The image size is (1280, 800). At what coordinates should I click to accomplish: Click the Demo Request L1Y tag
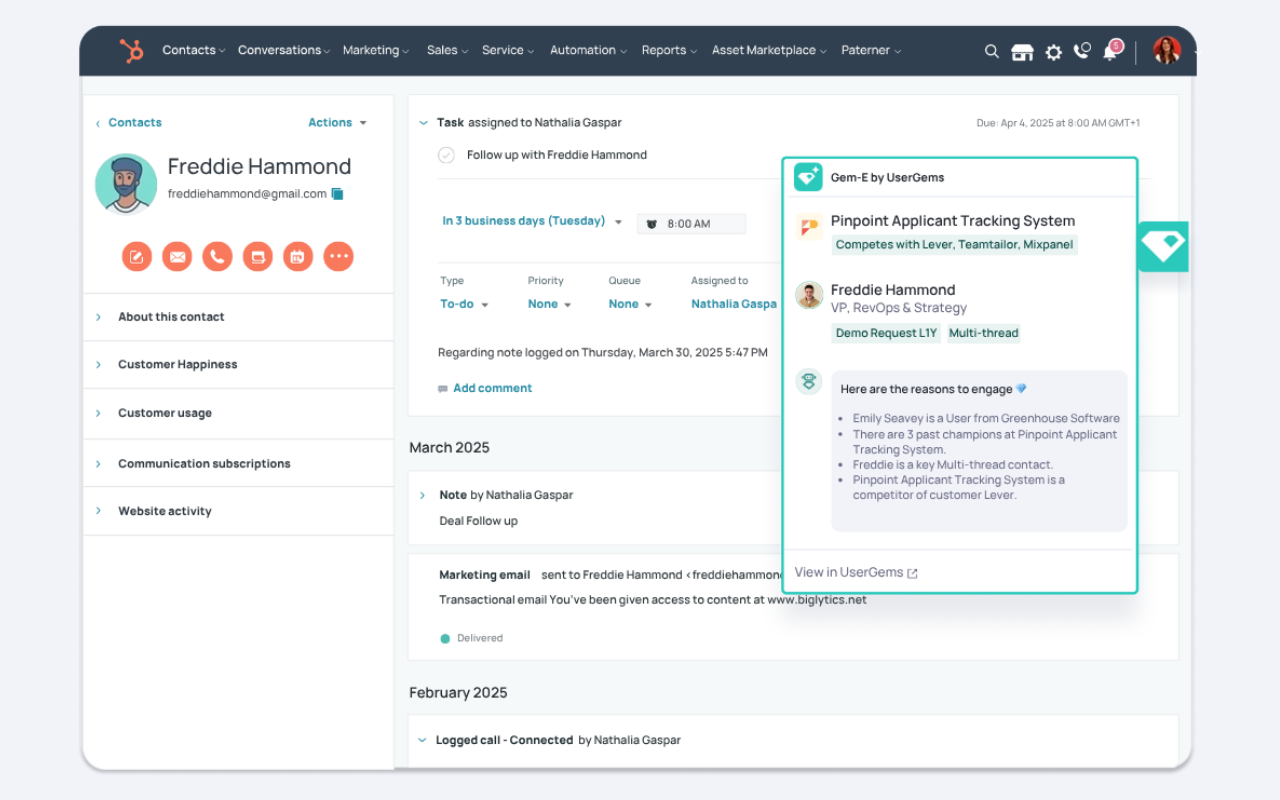tap(886, 333)
